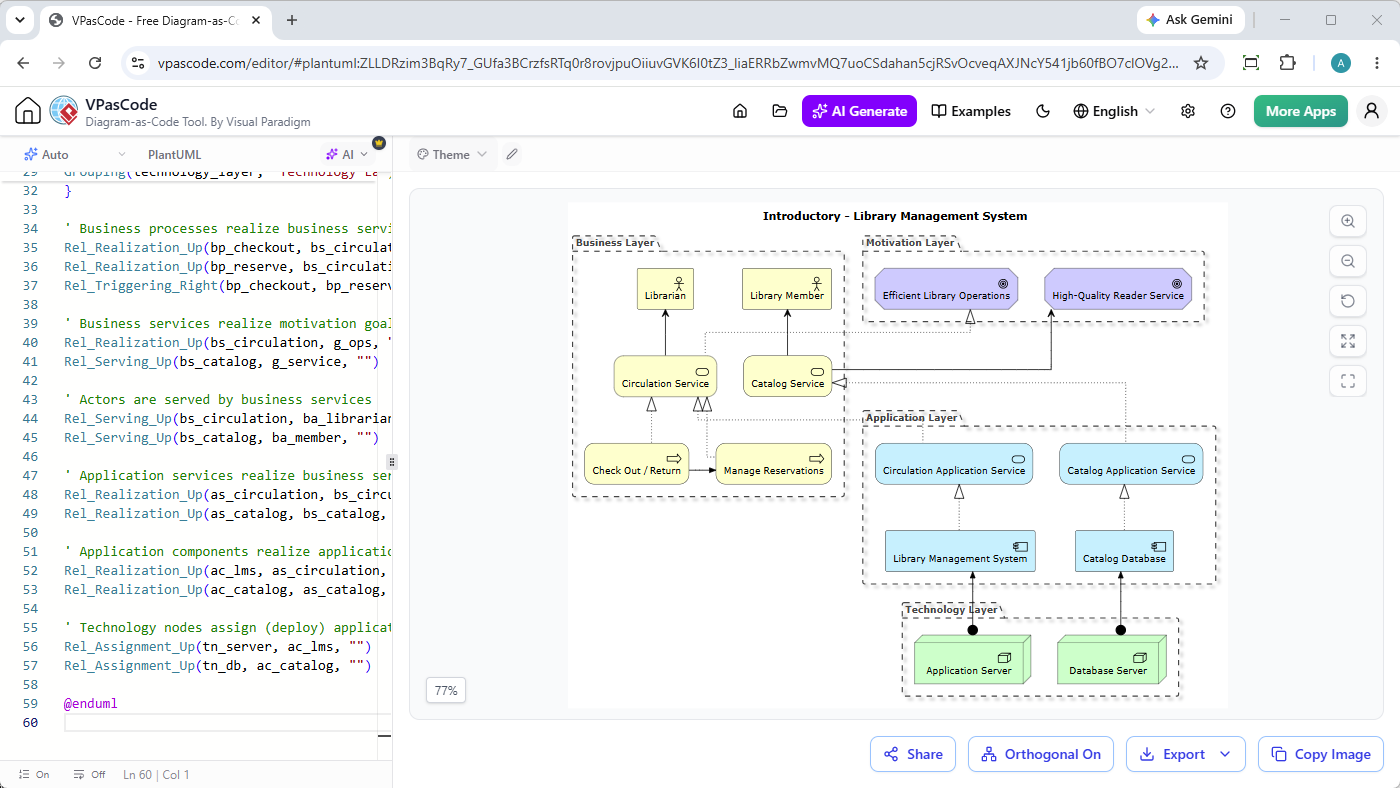The height and width of the screenshot is (788, 1400).
Task: Reload the page
Action: [x=95, y=63]
